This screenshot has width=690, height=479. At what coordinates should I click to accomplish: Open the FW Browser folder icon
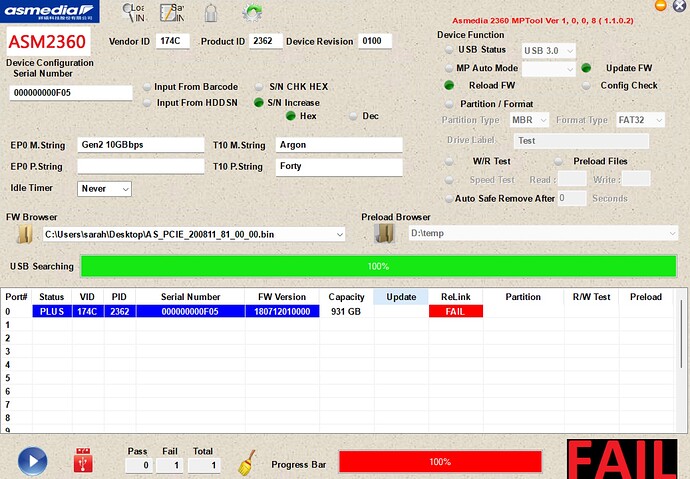tap(25, 234)
